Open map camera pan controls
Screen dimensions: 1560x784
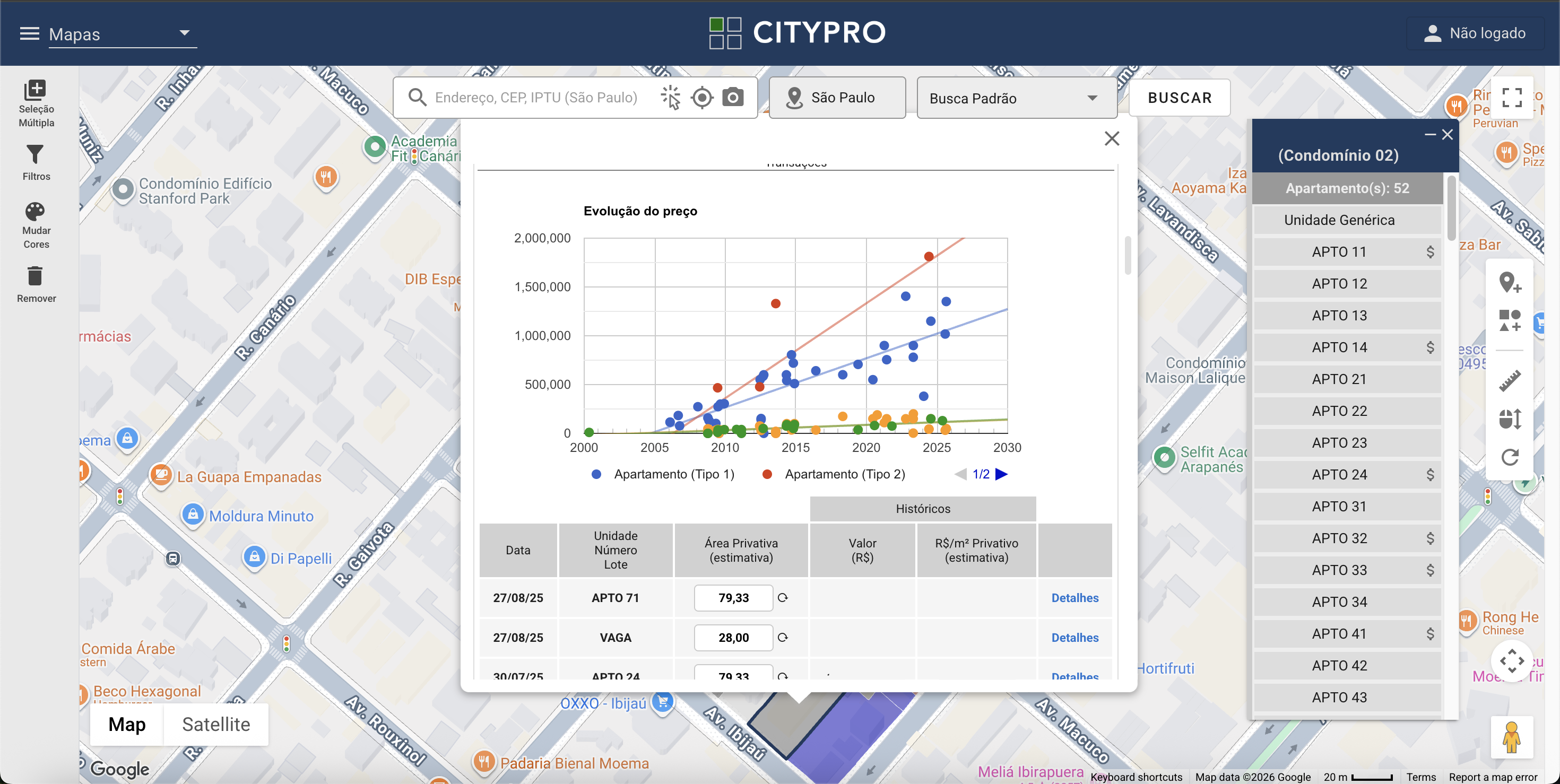coord(1512,660)
